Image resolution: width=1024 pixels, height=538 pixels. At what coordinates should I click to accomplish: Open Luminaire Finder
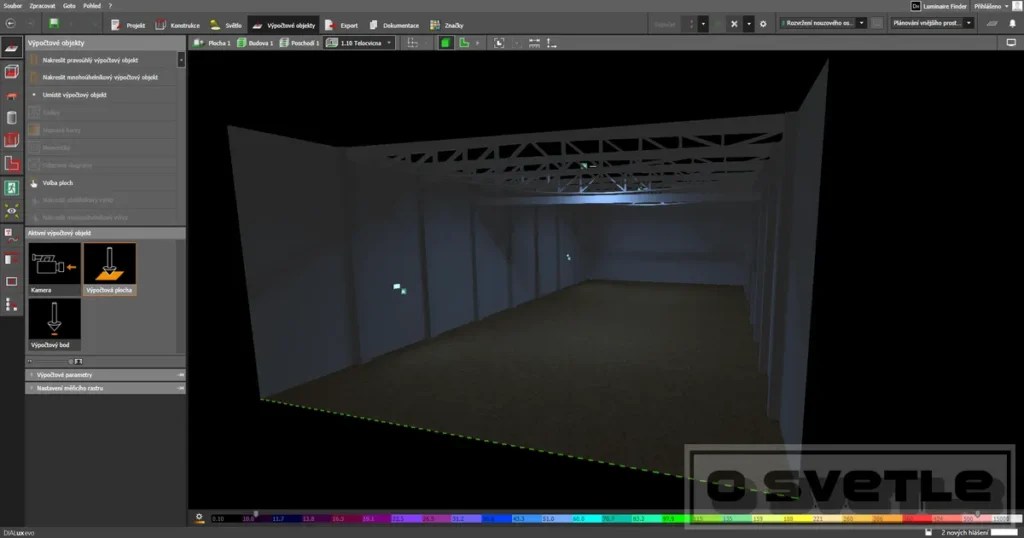(x=939, y=6)
